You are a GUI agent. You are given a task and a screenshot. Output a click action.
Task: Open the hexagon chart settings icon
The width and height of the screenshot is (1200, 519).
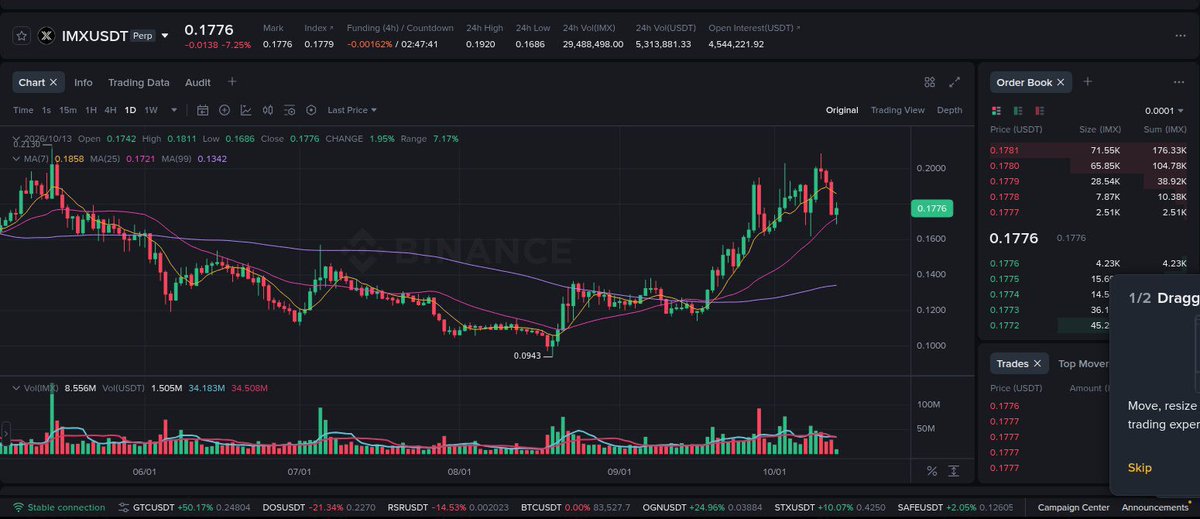coord(311,110)
